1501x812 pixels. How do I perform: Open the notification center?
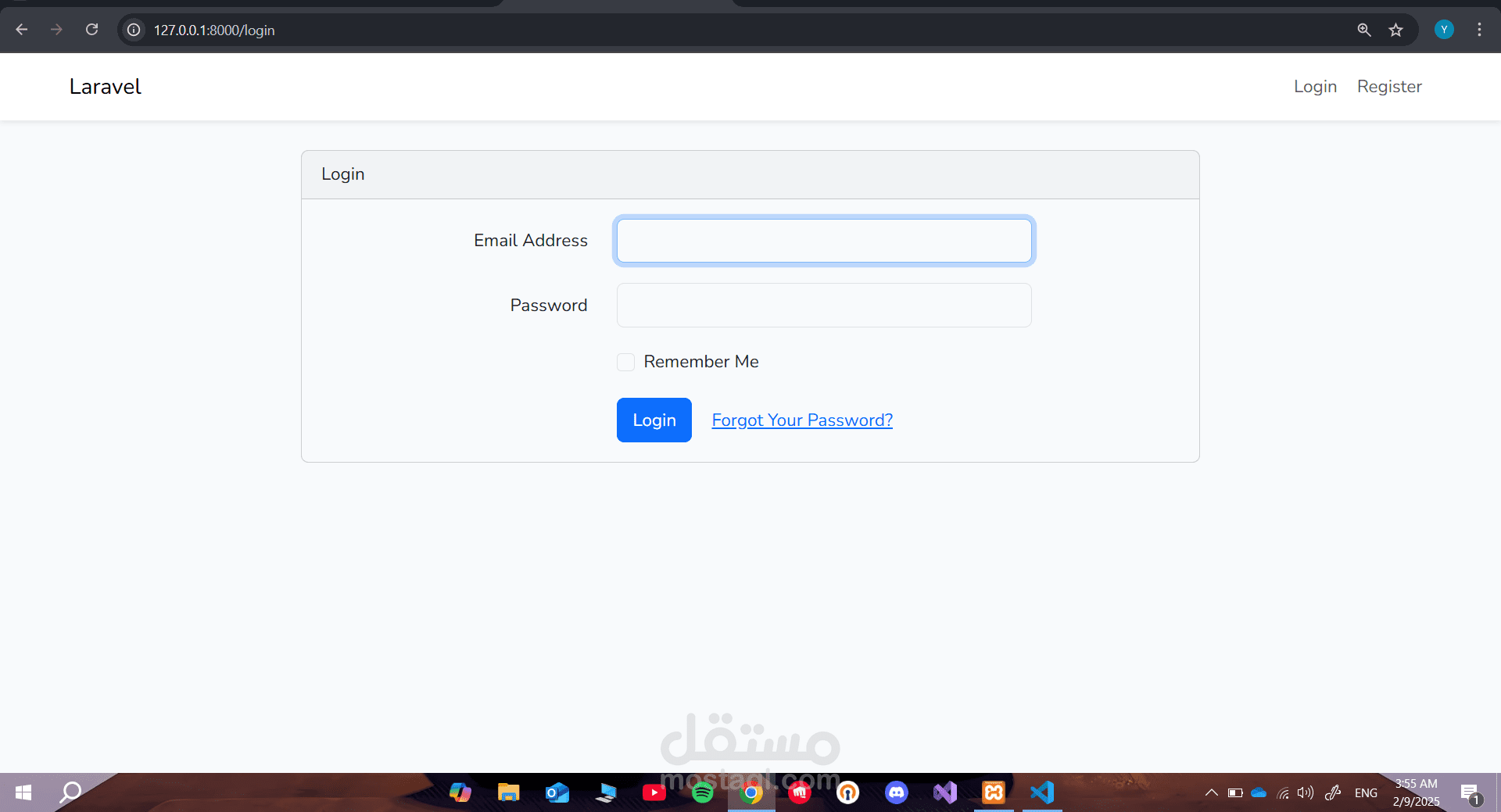1471,793
